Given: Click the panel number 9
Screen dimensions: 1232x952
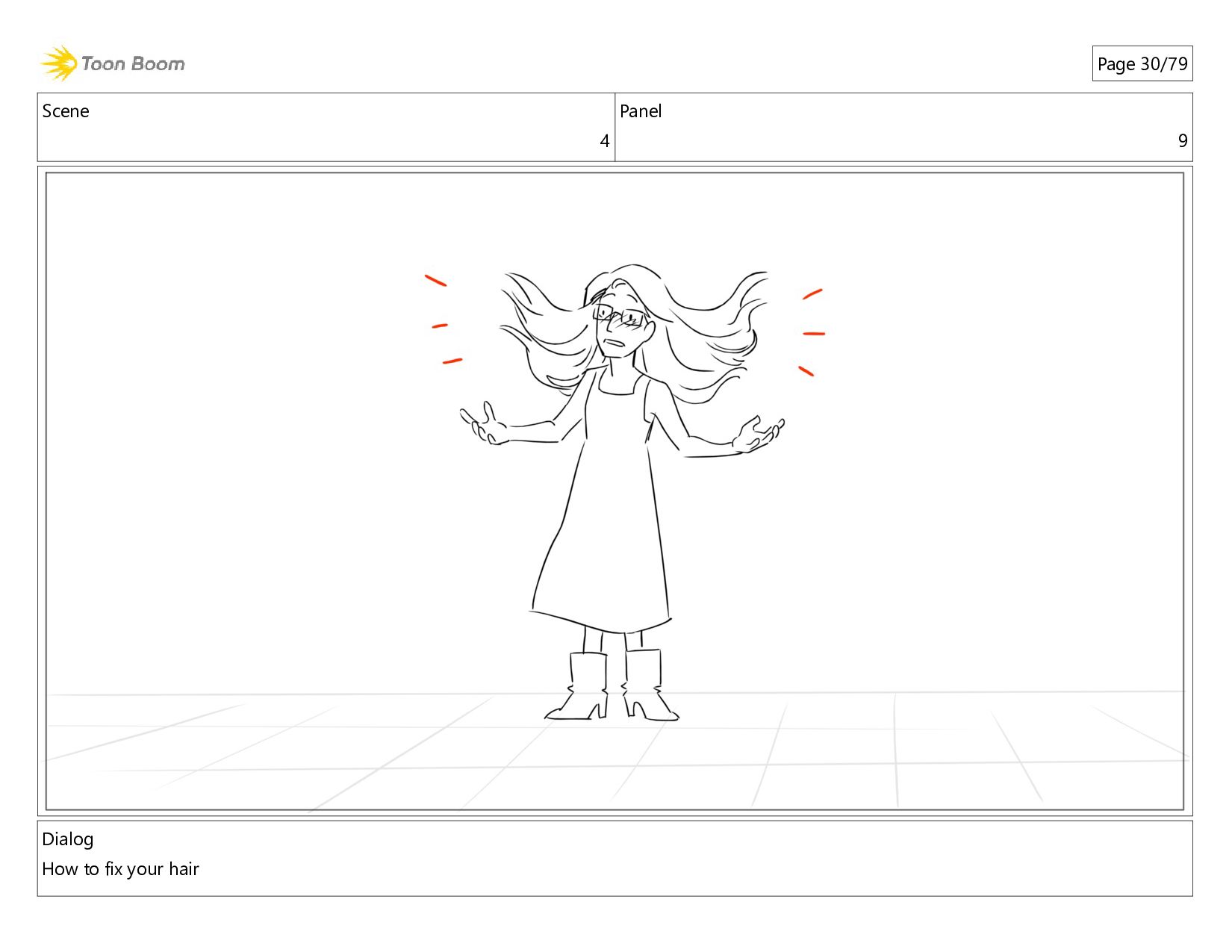Looking at the screenshot, I should tap(1183, 141).
